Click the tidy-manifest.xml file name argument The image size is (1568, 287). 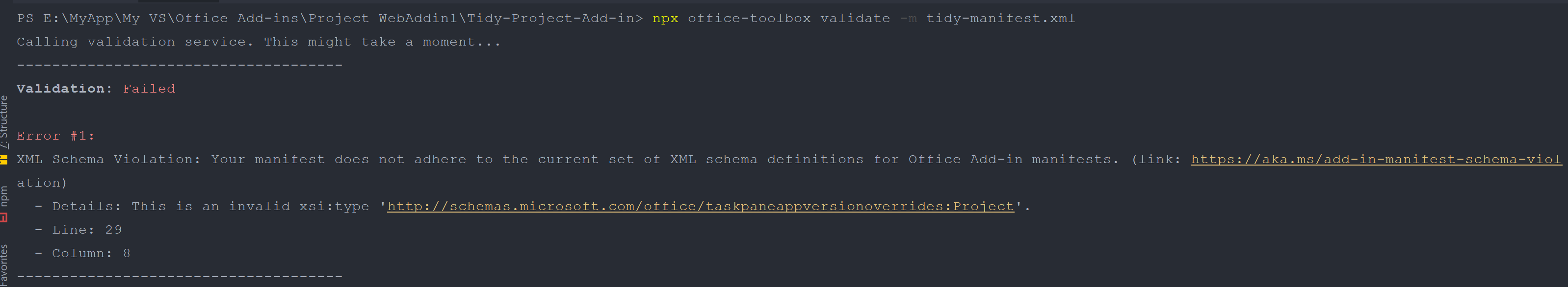[x=1000, y=18]
